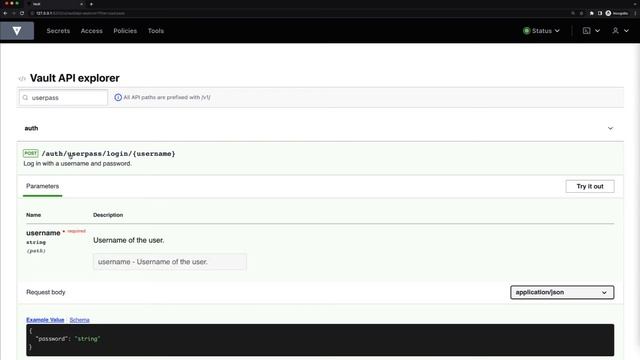Click the browser forward button
The image size is (640, 360).
click(13, 13)
